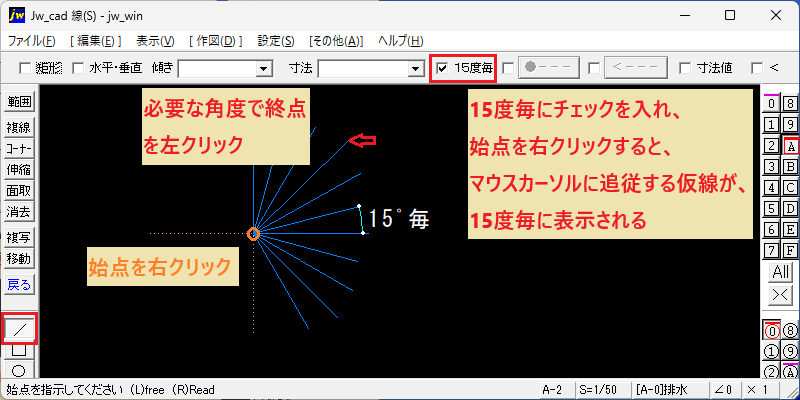Click the Jw_cad app icon in title bar
Image resolution: width=800 pixels, height=400 pixels.
(16, 16)
